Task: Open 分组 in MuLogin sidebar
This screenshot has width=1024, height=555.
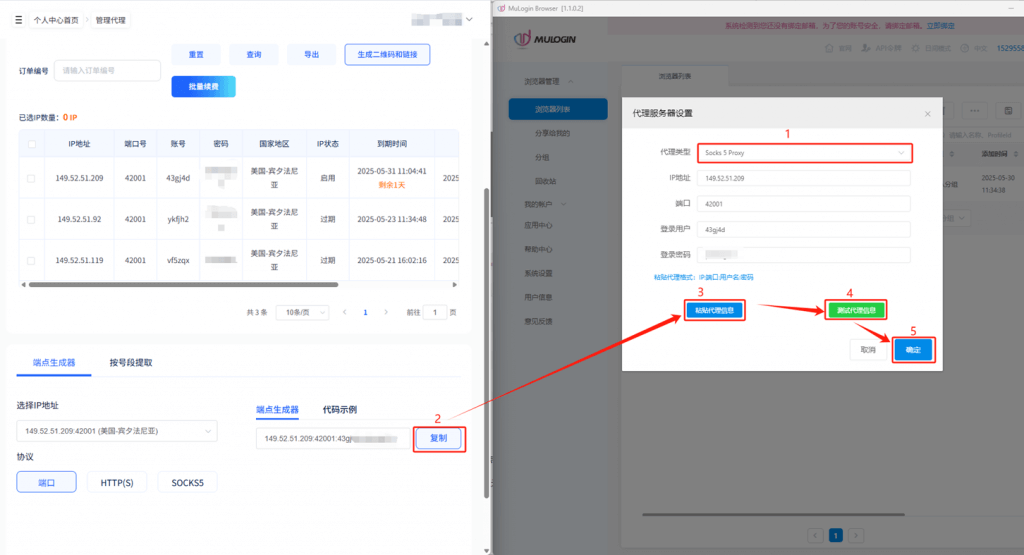Action: tap(542, 157)
